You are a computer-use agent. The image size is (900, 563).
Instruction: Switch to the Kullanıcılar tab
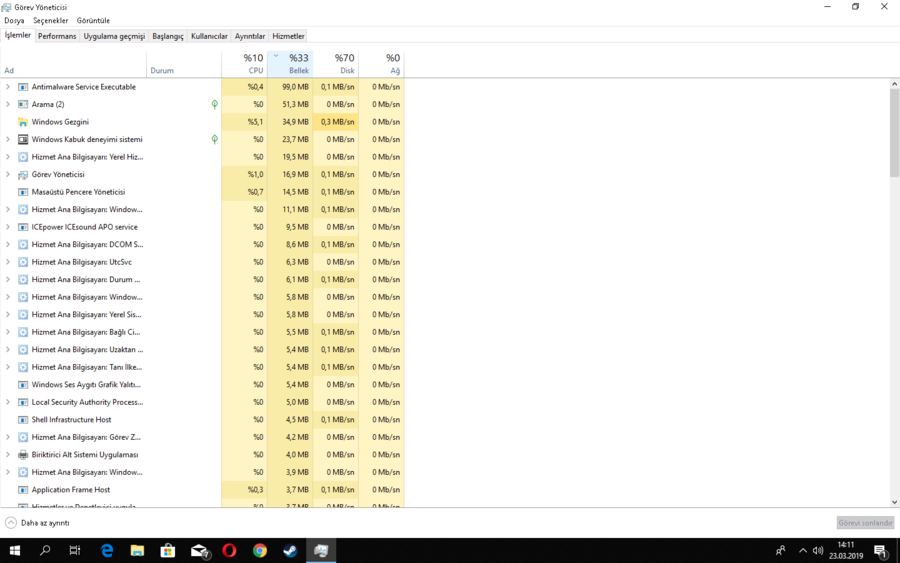point(209,36)
